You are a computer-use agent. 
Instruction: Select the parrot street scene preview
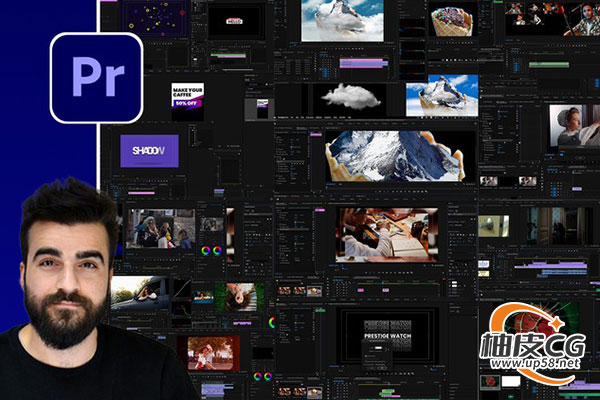(160, 229)
